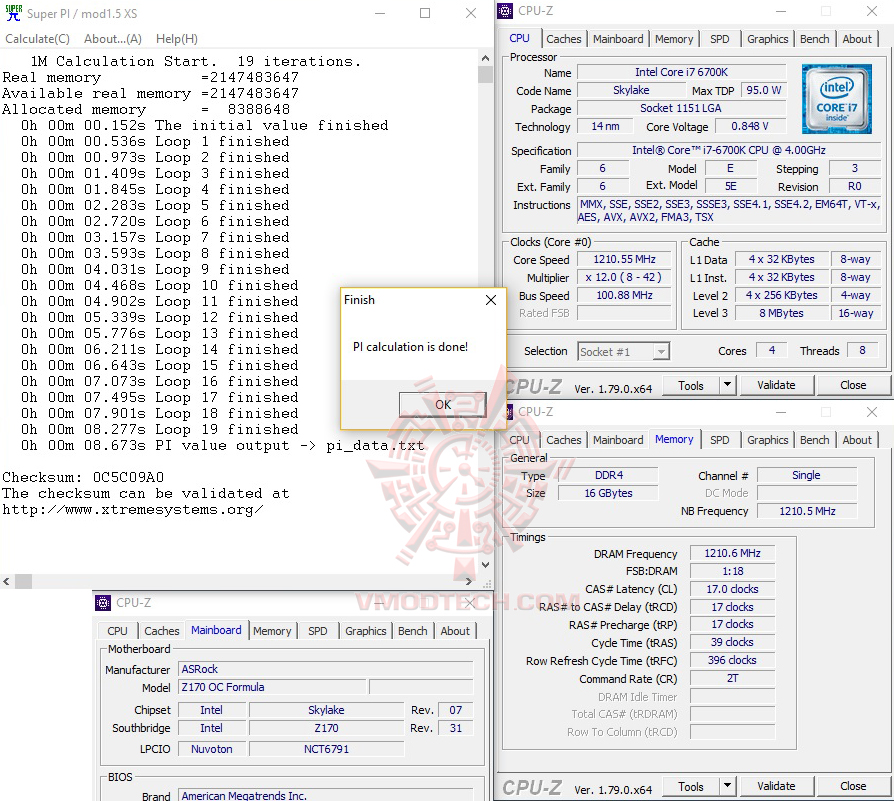The height and width of the screenshot is (801, 894).
Task: Click Validate in Memory CPU-Z window
Action: (x=776, y=787)
